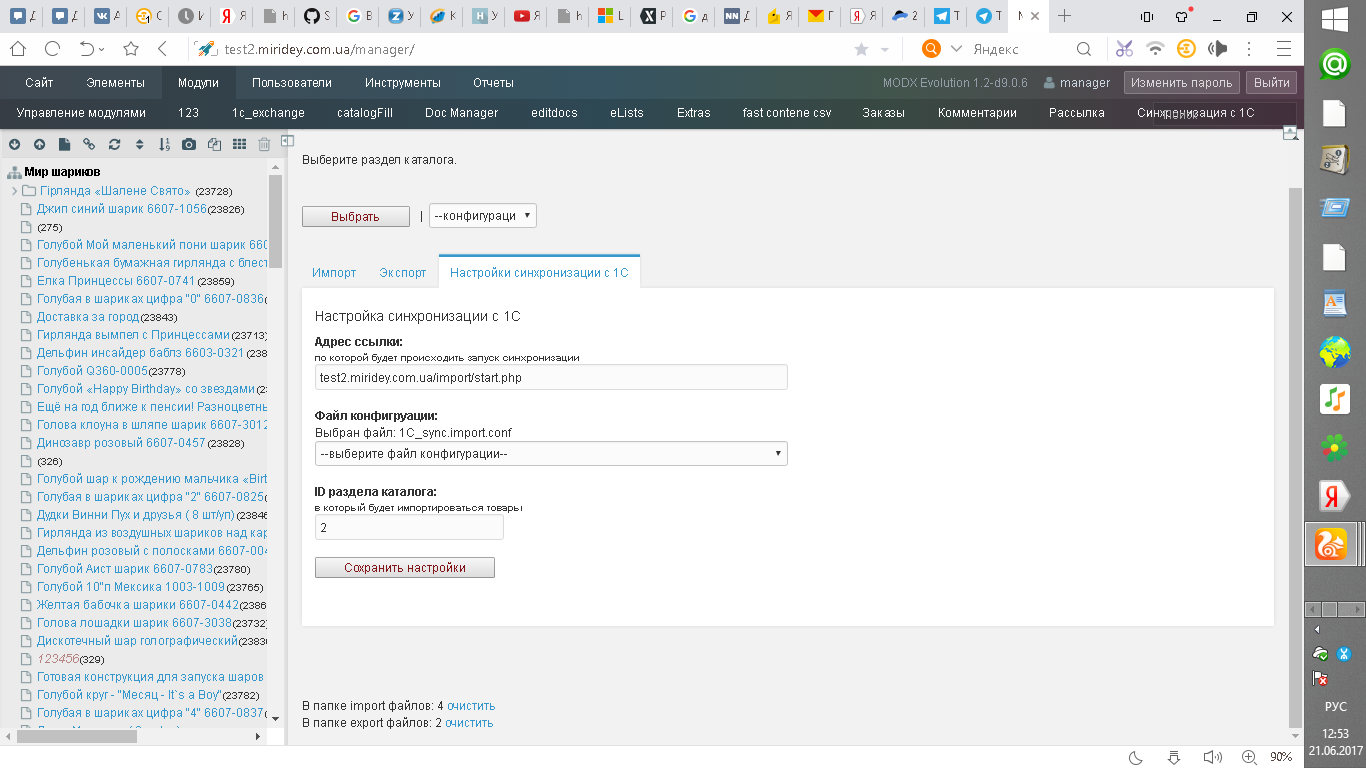Open the search engine chevron dropdown
The height and width of the screenshot is (768, 1366).
tap(956, 49)
